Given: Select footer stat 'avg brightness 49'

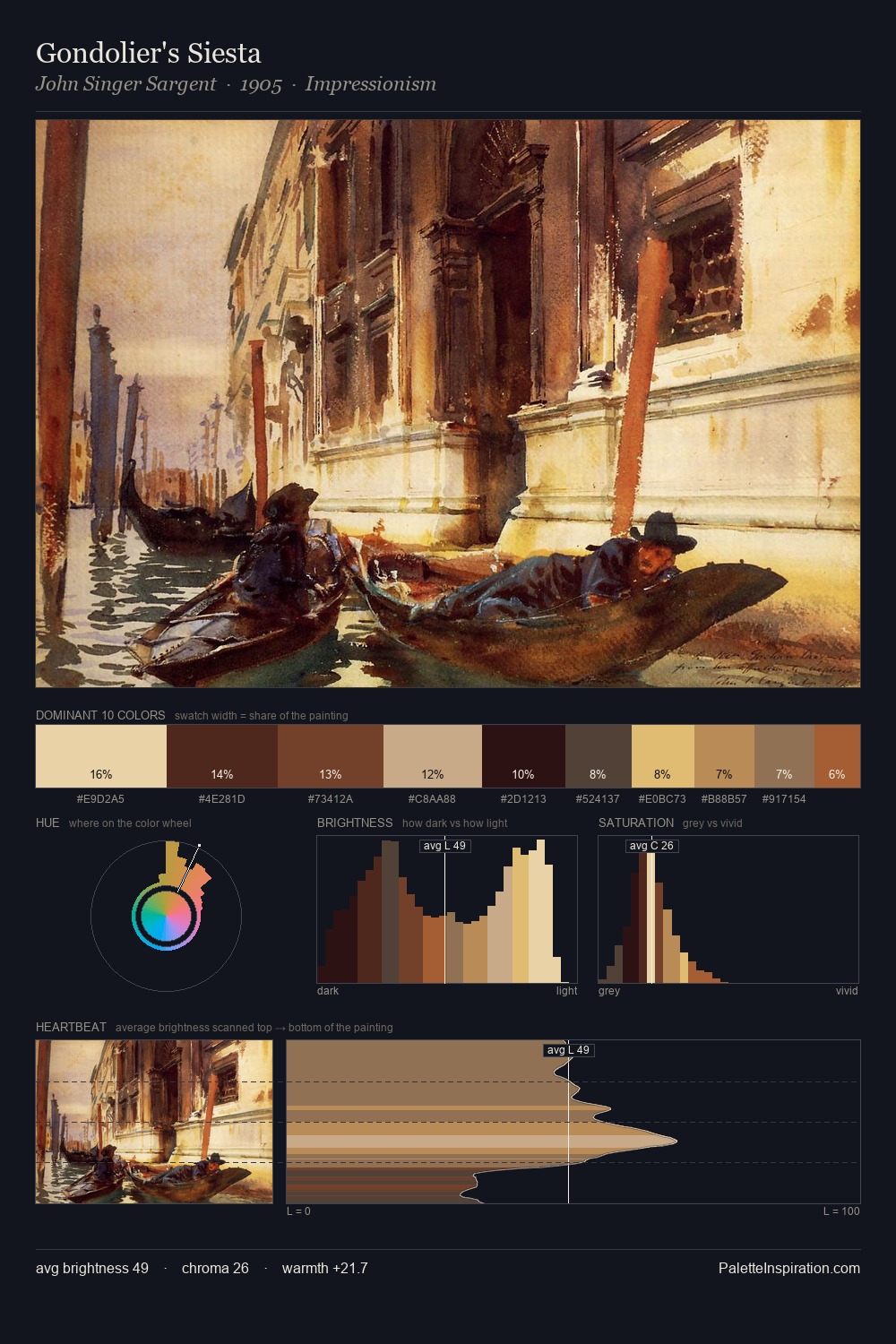Looking at the screenshot, I should coord(92,1269).
